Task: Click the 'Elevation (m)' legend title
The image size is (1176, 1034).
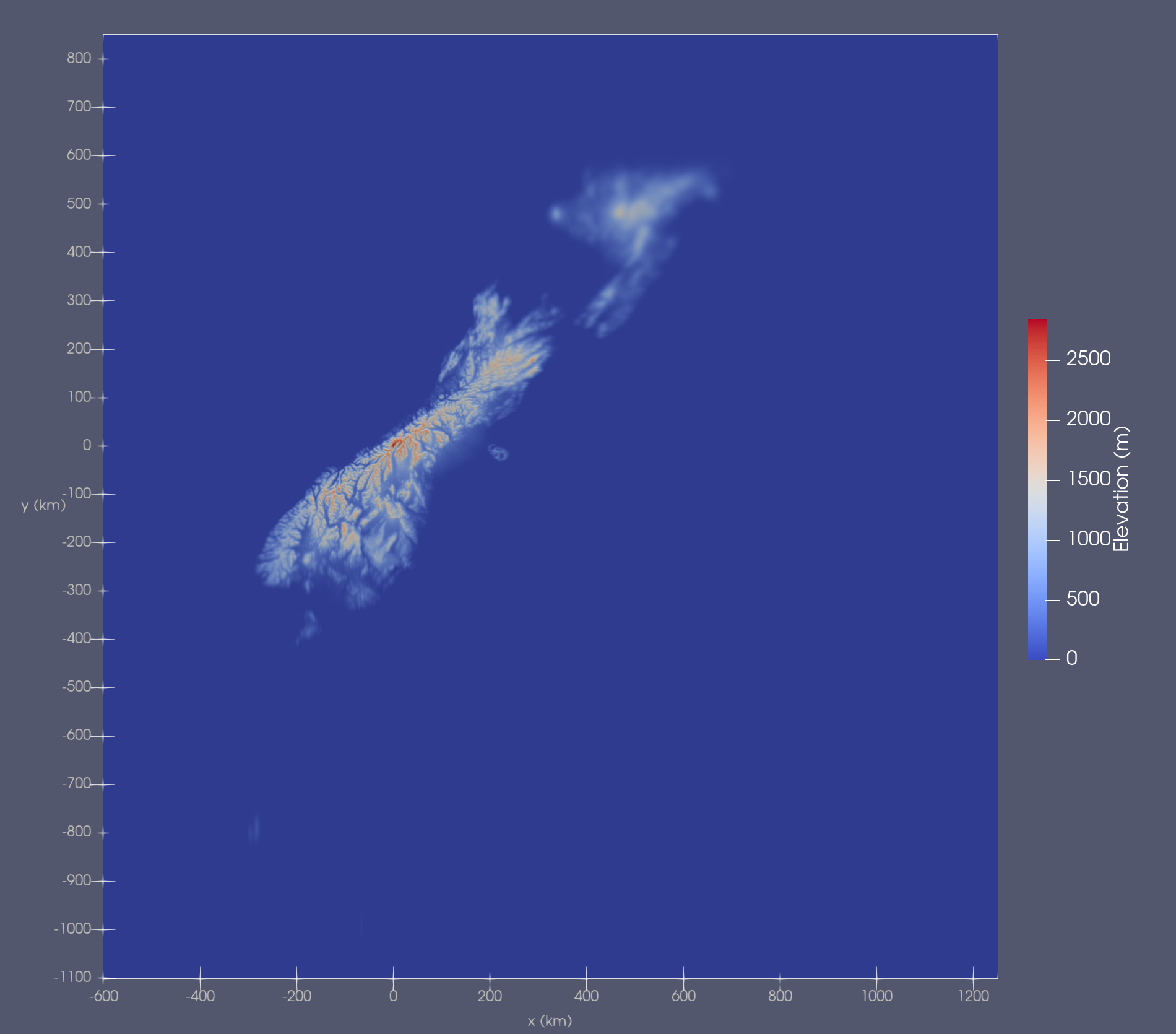Action: pyautogui.click(x=1122, y=489)
